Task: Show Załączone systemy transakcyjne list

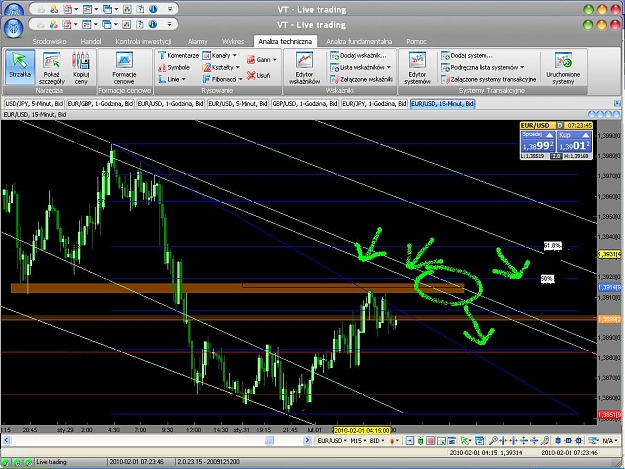Action: (489, 79)
